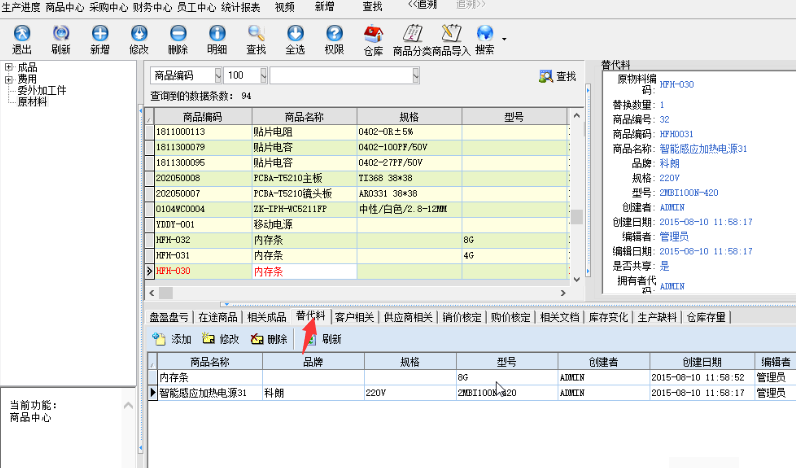Click the 全选 select-all toolbar icon

(x=295, y=40)
